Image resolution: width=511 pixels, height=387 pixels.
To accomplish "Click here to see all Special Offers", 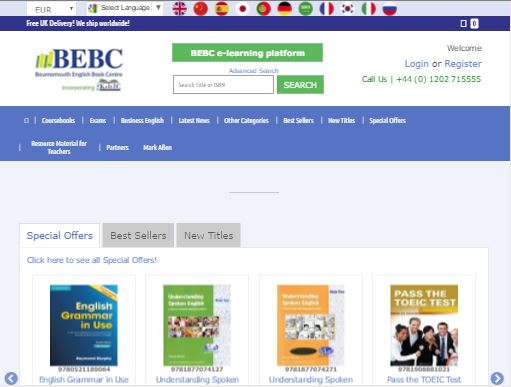I will pyautogui.click(x=92, y=260).
